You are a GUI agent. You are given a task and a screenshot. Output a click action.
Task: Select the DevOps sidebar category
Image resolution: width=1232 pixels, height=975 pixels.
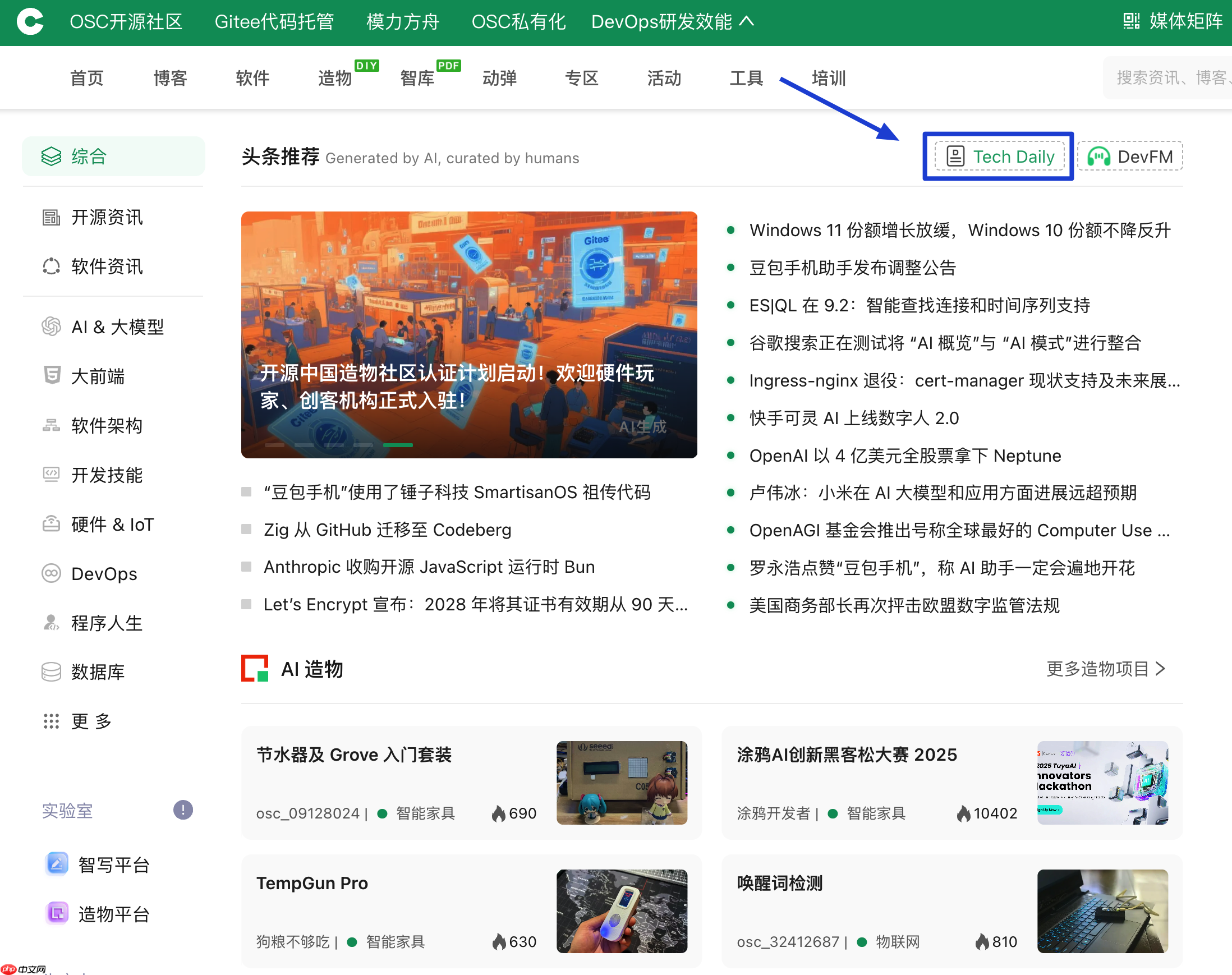click(103, 574)
